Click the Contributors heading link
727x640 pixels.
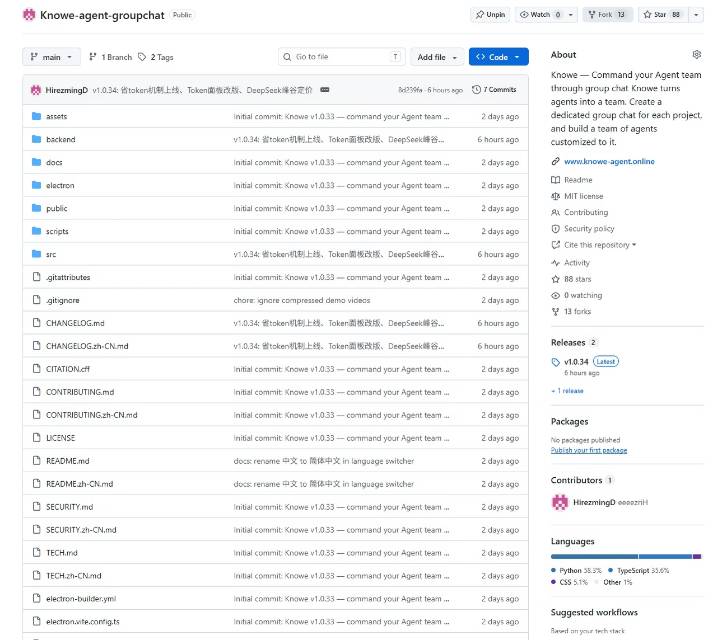[x=576, y=480]
